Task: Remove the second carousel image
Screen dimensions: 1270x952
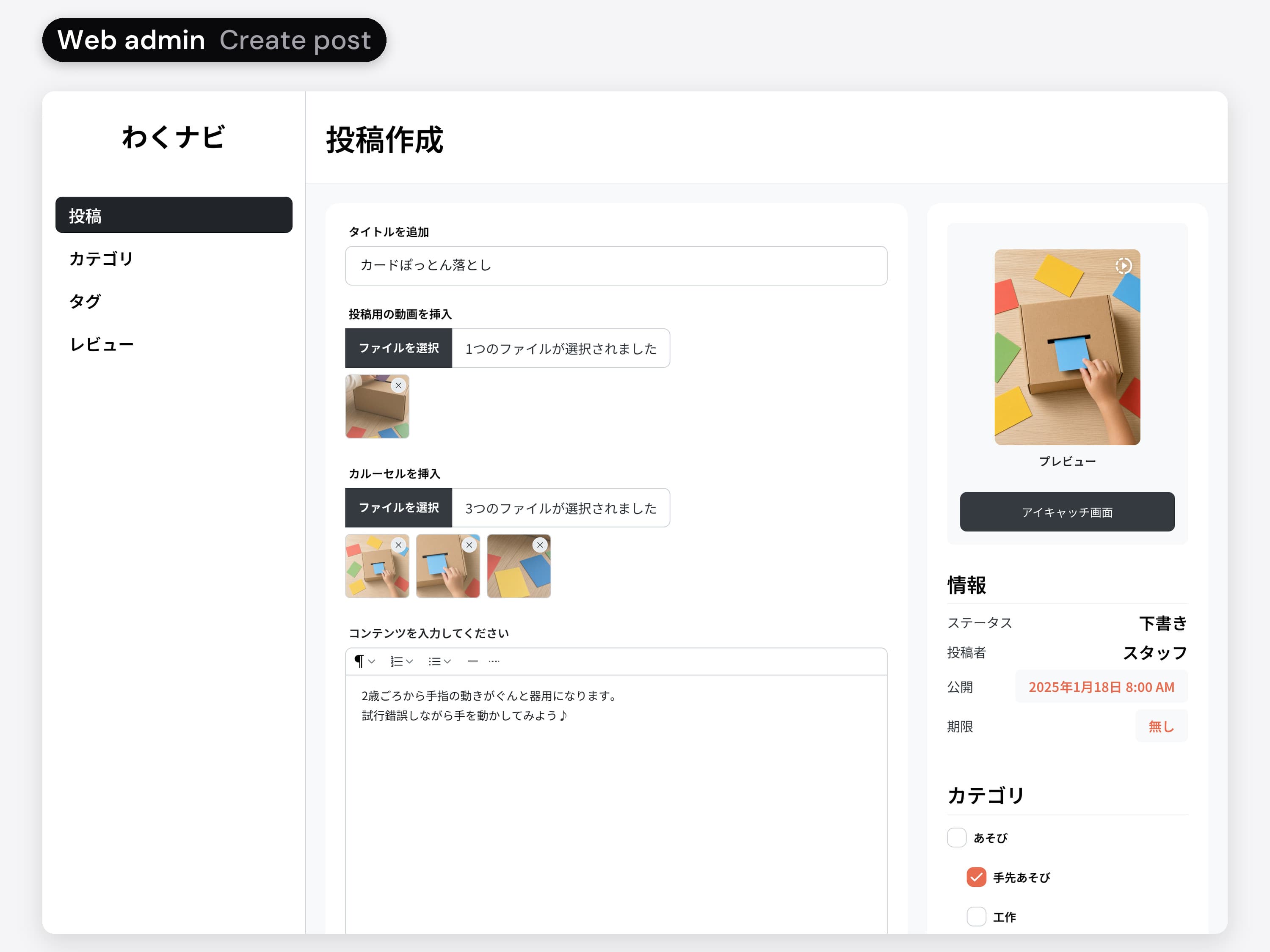Action: click(x=469, y=545)
